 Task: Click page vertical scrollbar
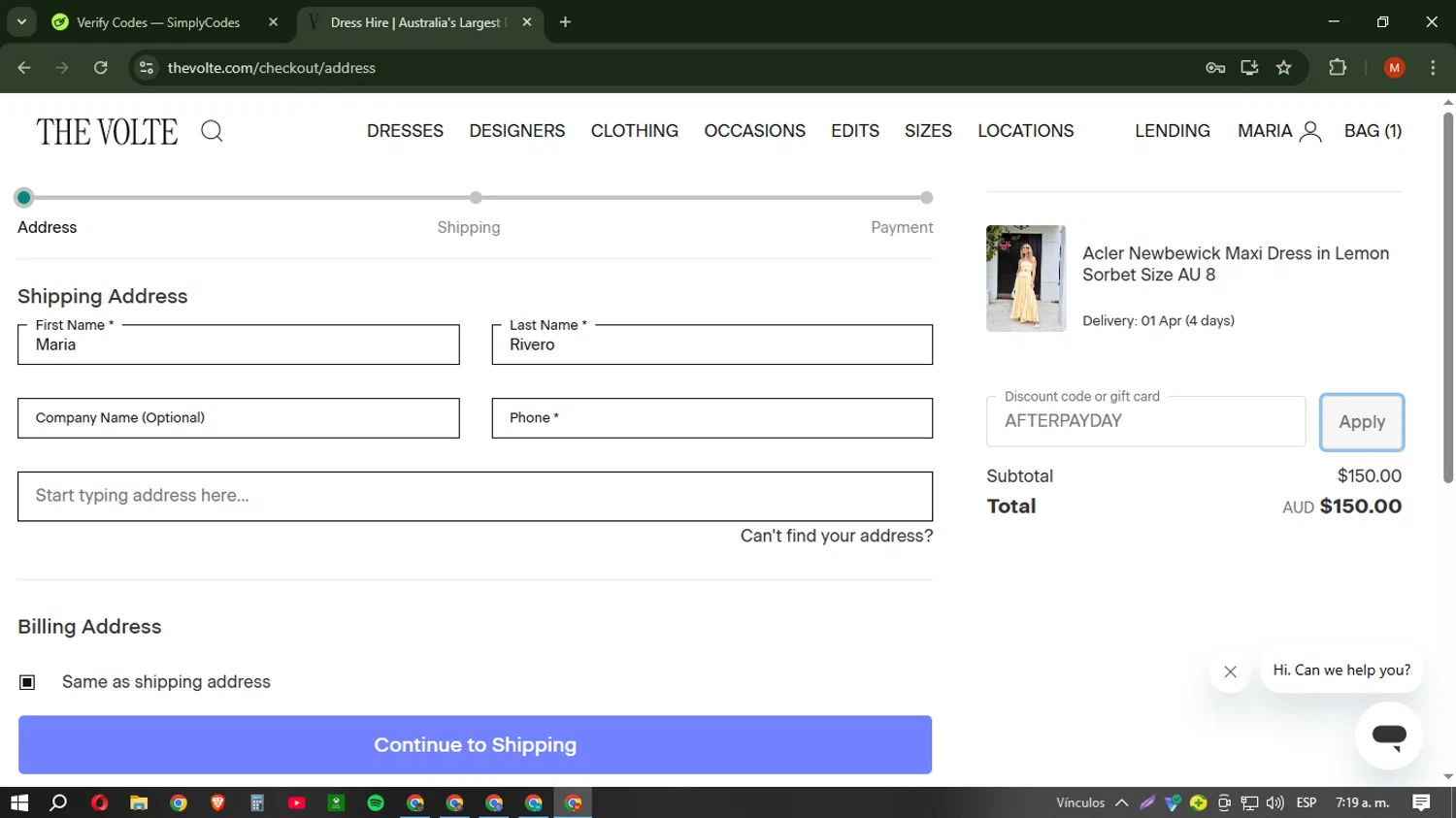pos(1448,297)
